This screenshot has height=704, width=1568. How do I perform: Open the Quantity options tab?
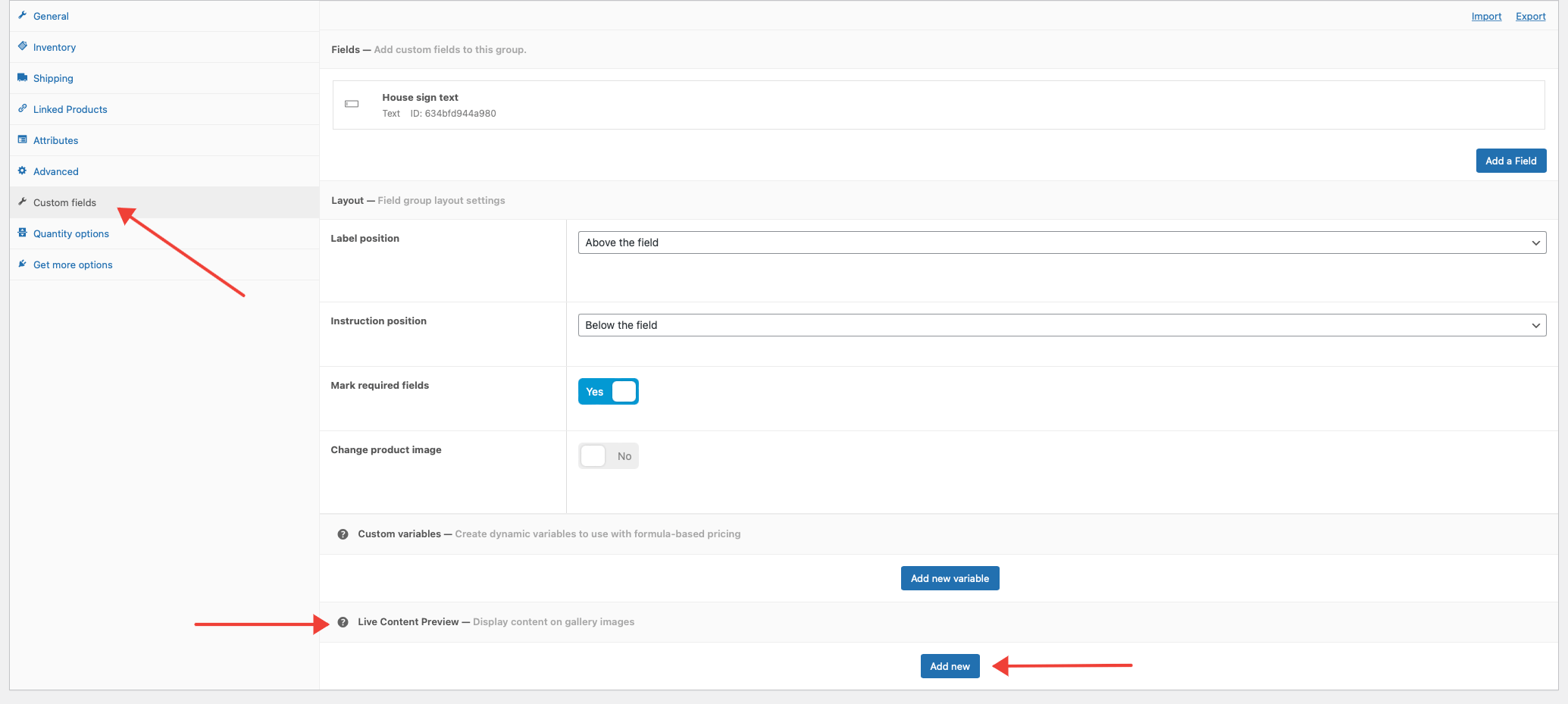coord(164,233)
